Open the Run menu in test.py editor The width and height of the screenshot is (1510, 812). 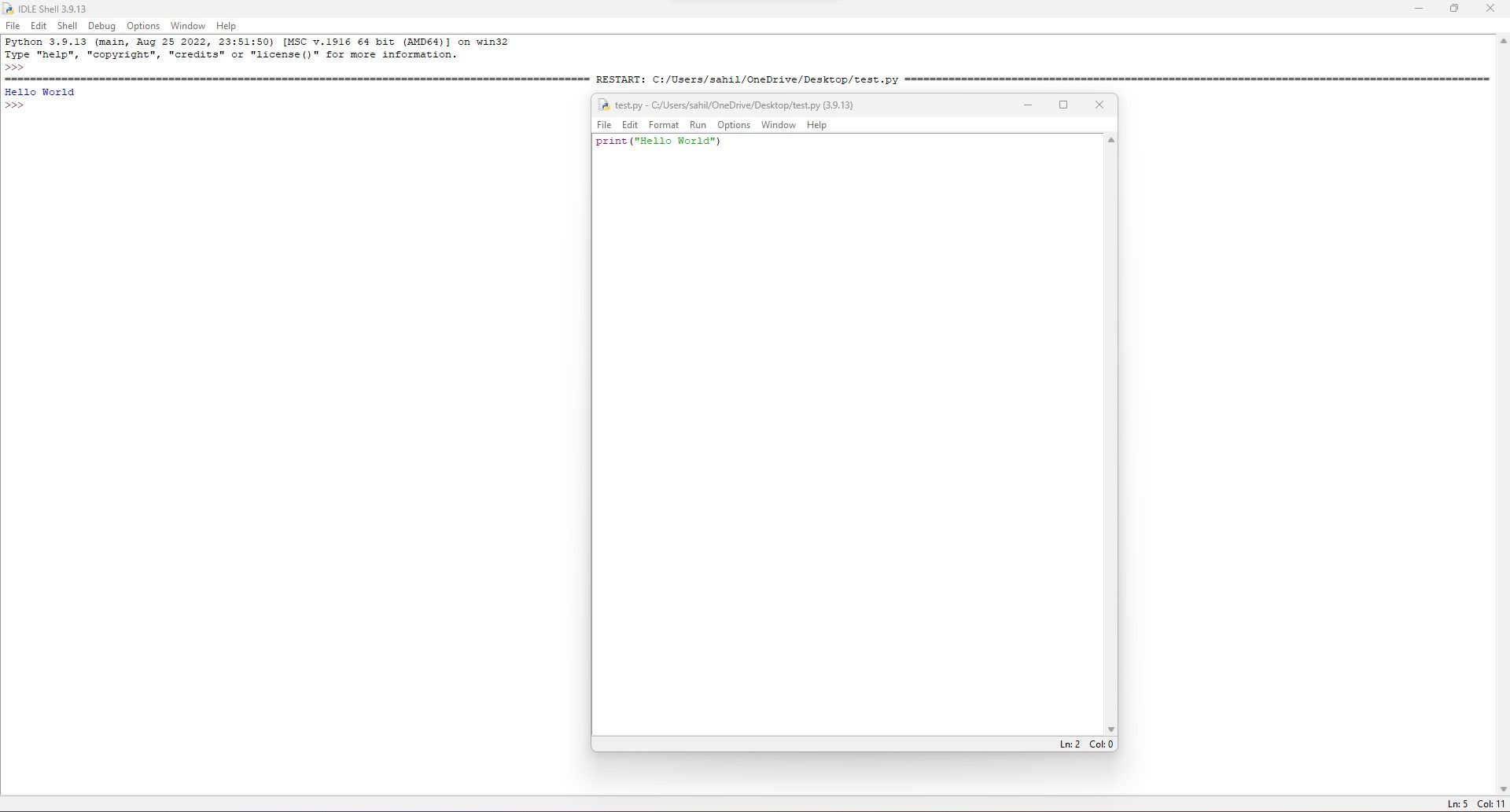tap(698, 125)
